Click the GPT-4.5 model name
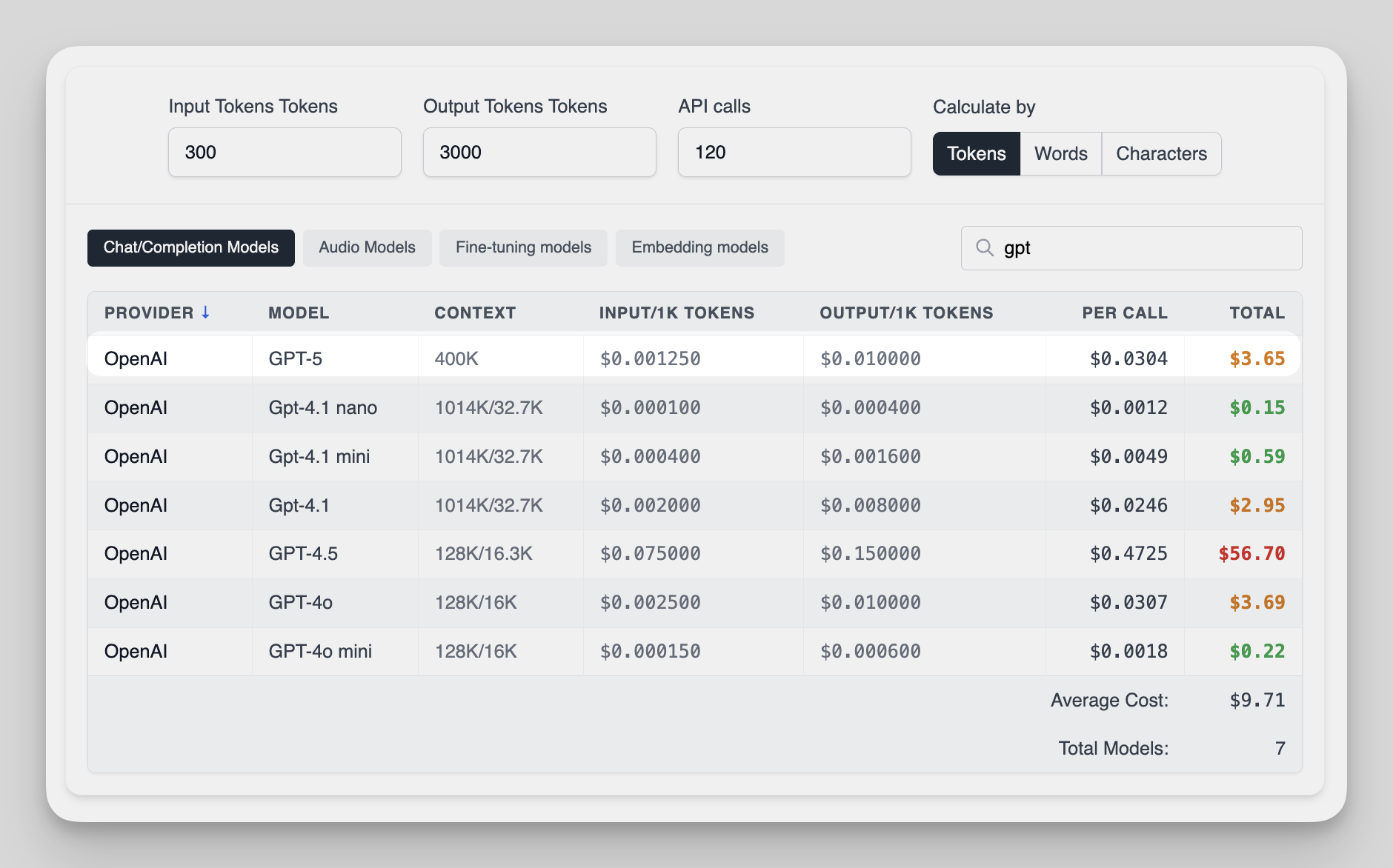This screenshot has height=868, width=1393. (x=303, y=553)
